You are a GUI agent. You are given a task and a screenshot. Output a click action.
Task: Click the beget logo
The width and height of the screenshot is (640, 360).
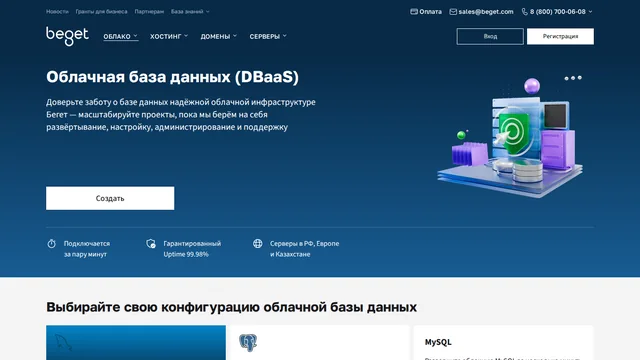point(67,36)
